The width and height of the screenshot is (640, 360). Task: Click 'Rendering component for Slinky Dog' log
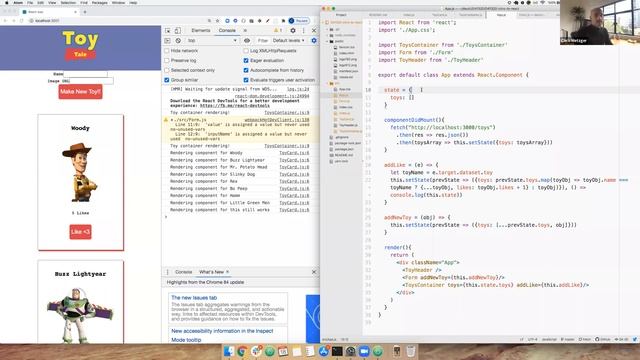click(212, 174)
